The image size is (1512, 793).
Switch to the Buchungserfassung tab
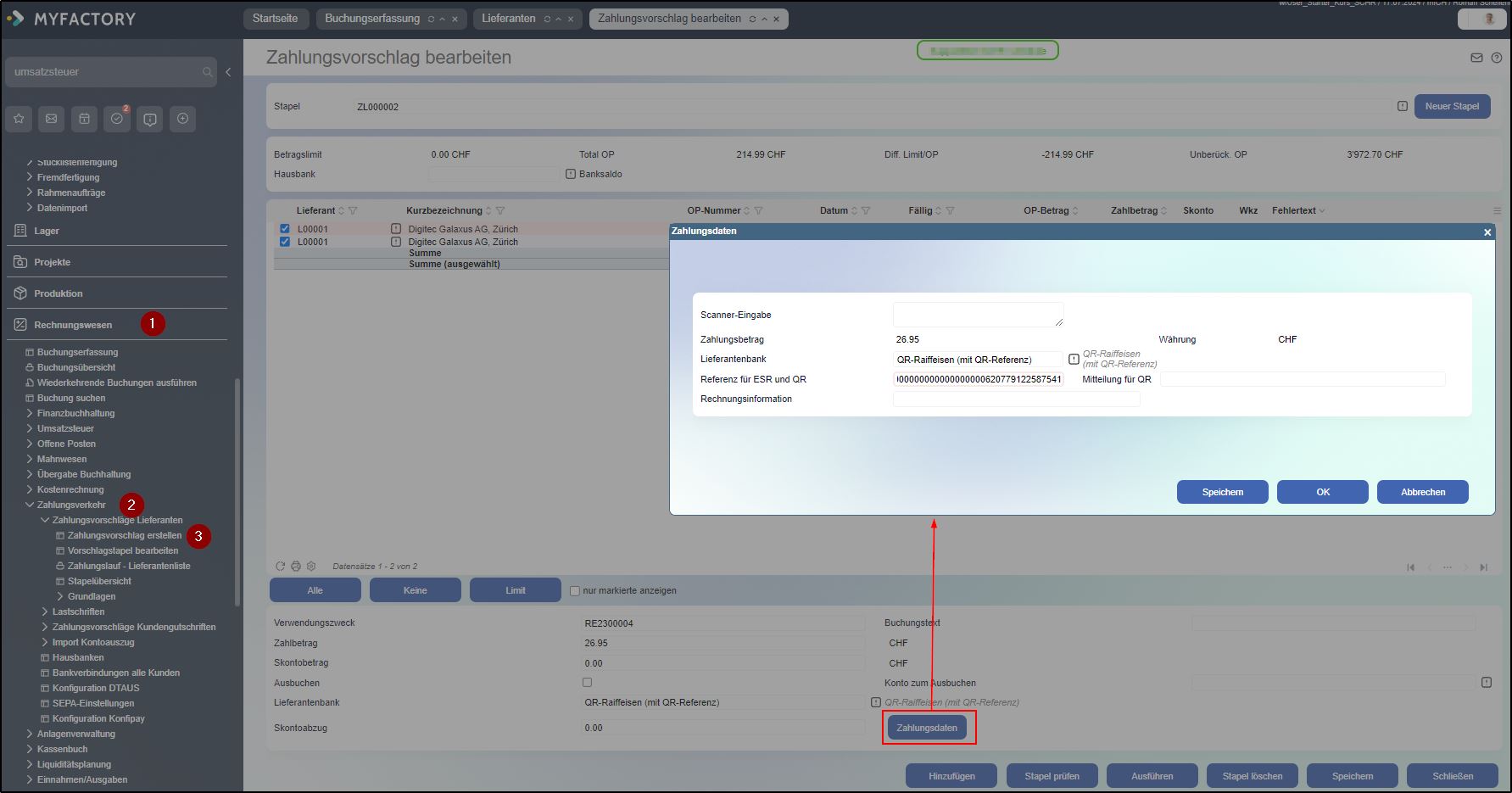(372, 19)
